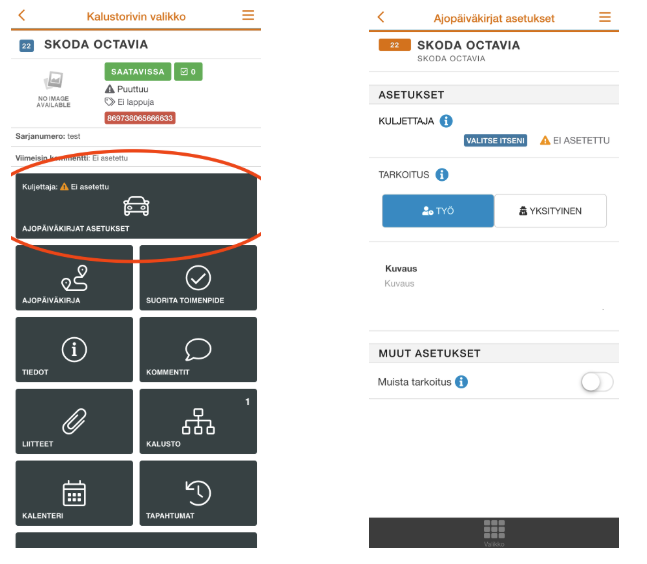Open Ajopäiväkirjat asetukset tile

point(136,206)
